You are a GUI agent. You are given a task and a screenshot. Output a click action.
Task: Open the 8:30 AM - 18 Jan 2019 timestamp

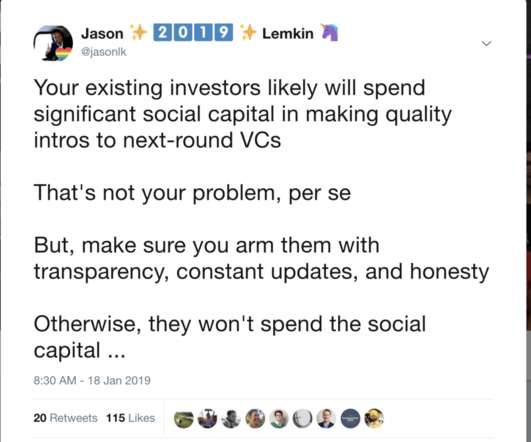92,380
